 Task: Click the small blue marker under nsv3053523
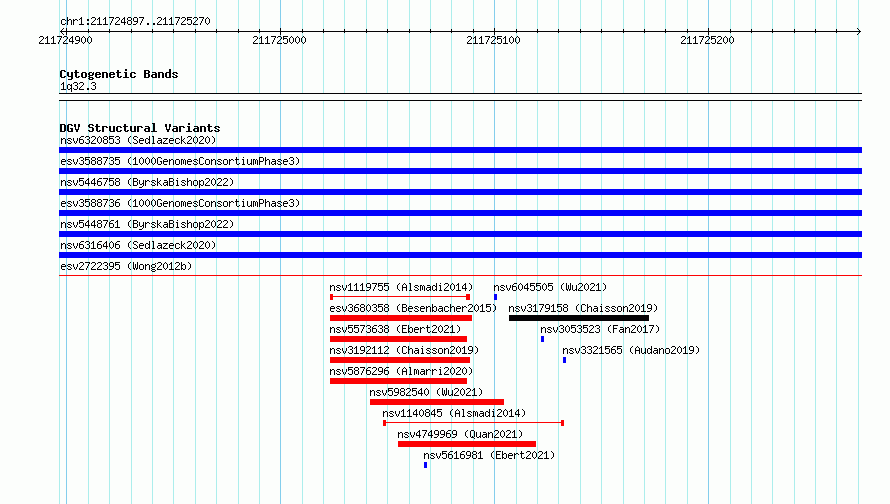coord(543,339)
